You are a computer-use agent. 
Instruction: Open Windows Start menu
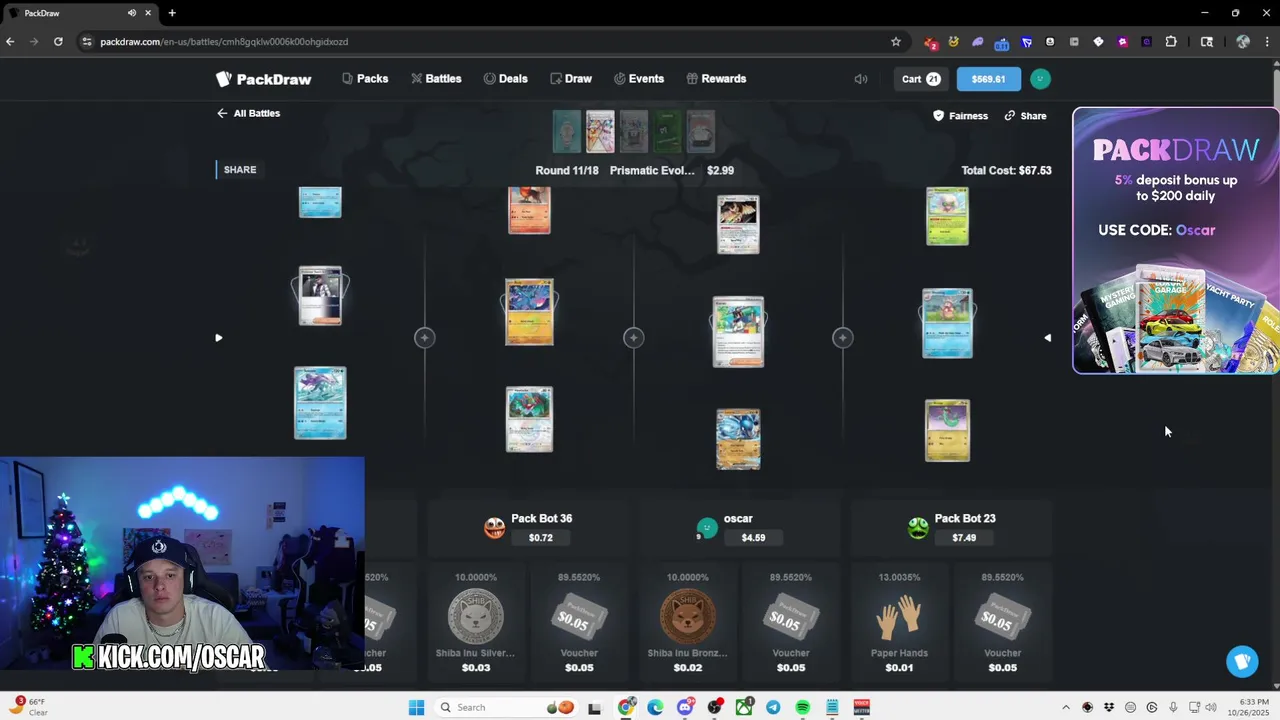pos(416,708)
